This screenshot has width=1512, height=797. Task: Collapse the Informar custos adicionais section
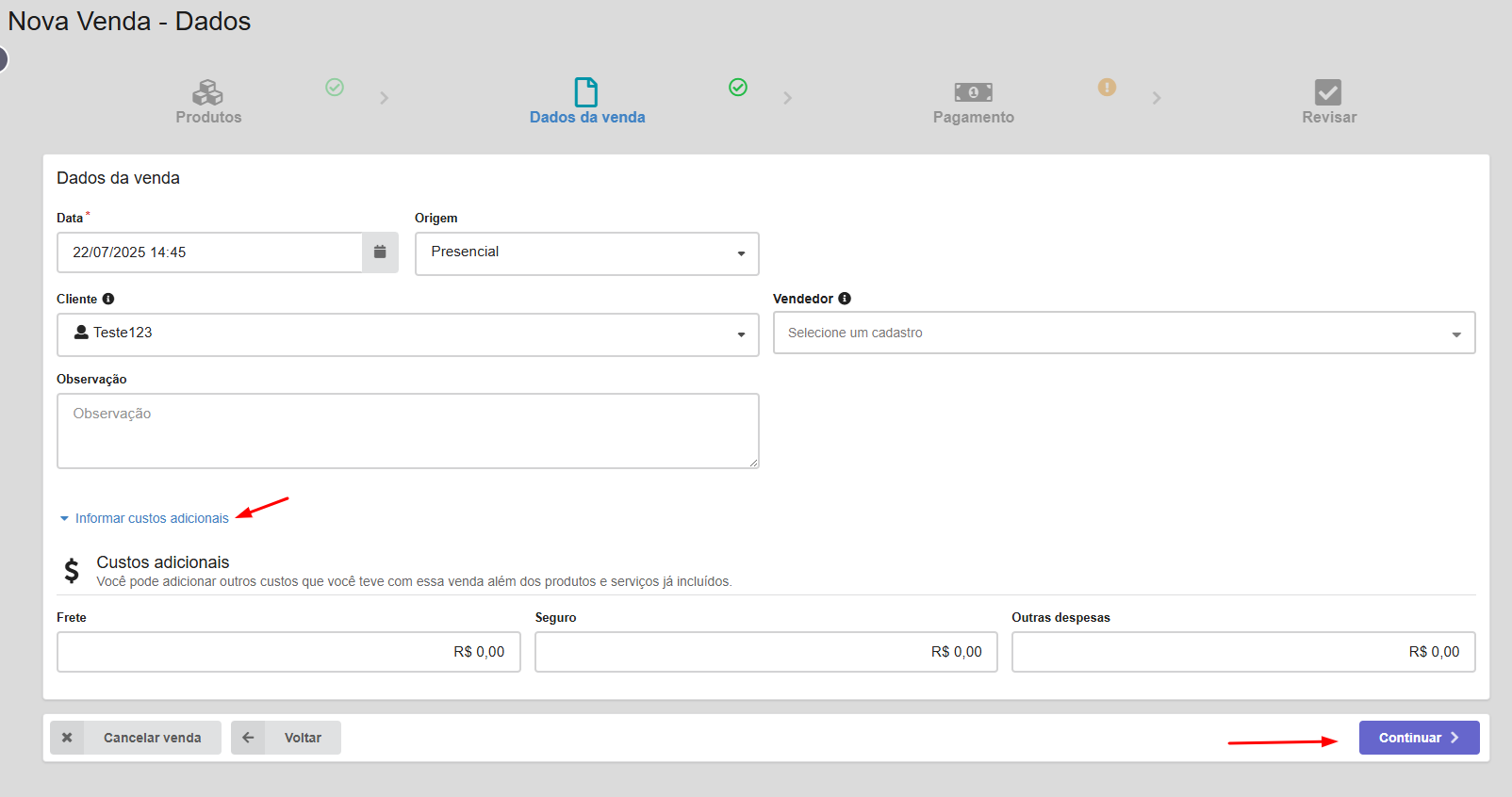click(x=151, y=518)
